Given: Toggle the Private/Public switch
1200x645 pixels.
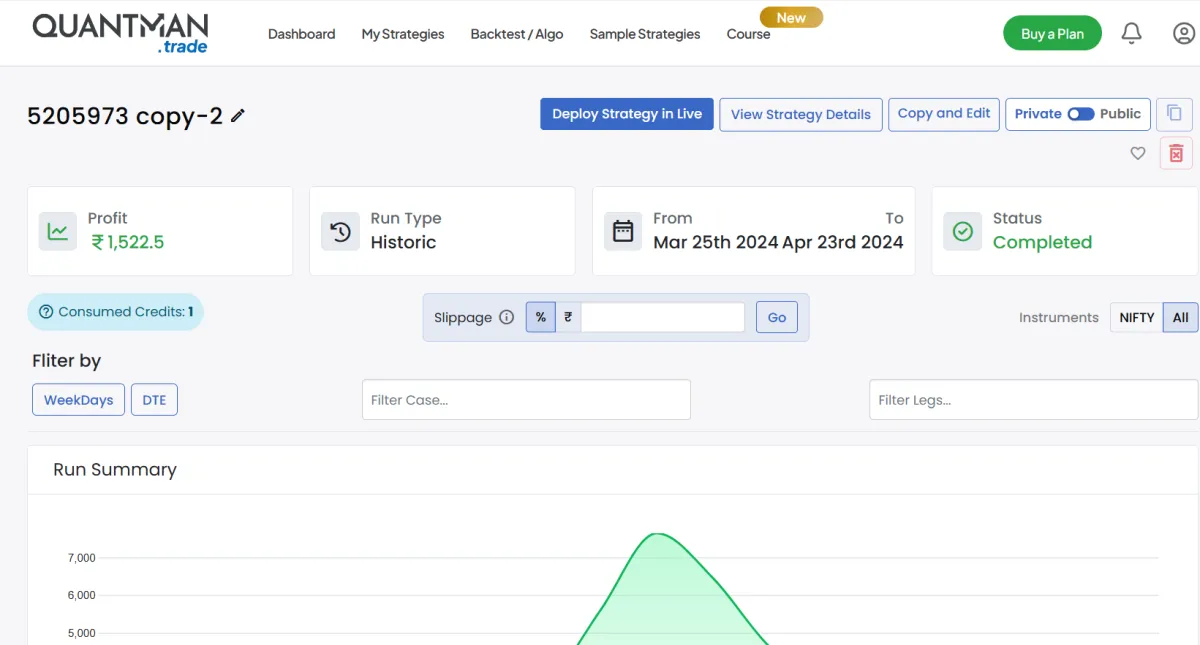Looking at the screenshot, I should coord(1080,114).
